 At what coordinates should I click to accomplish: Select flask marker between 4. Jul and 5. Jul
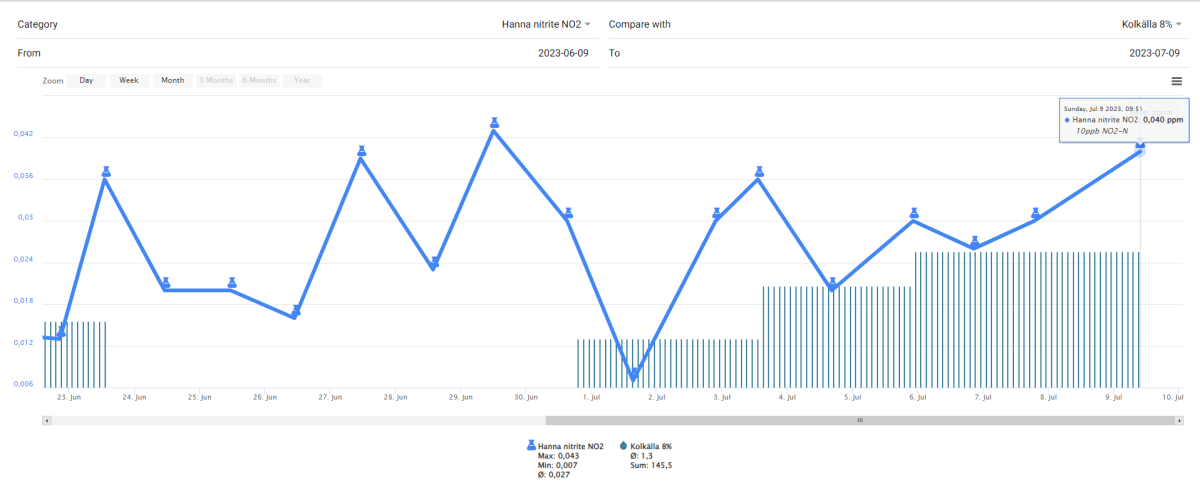coord(833,283)
